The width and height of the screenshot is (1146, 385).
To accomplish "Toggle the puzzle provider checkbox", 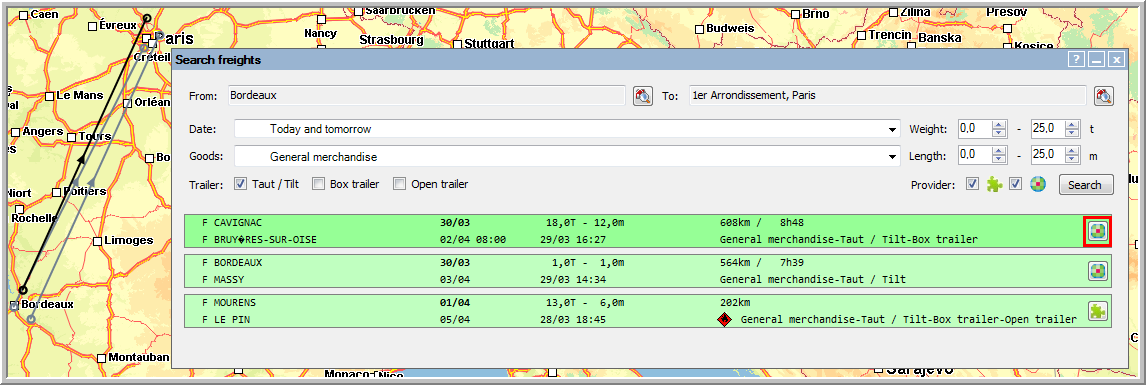I will 972,184.
